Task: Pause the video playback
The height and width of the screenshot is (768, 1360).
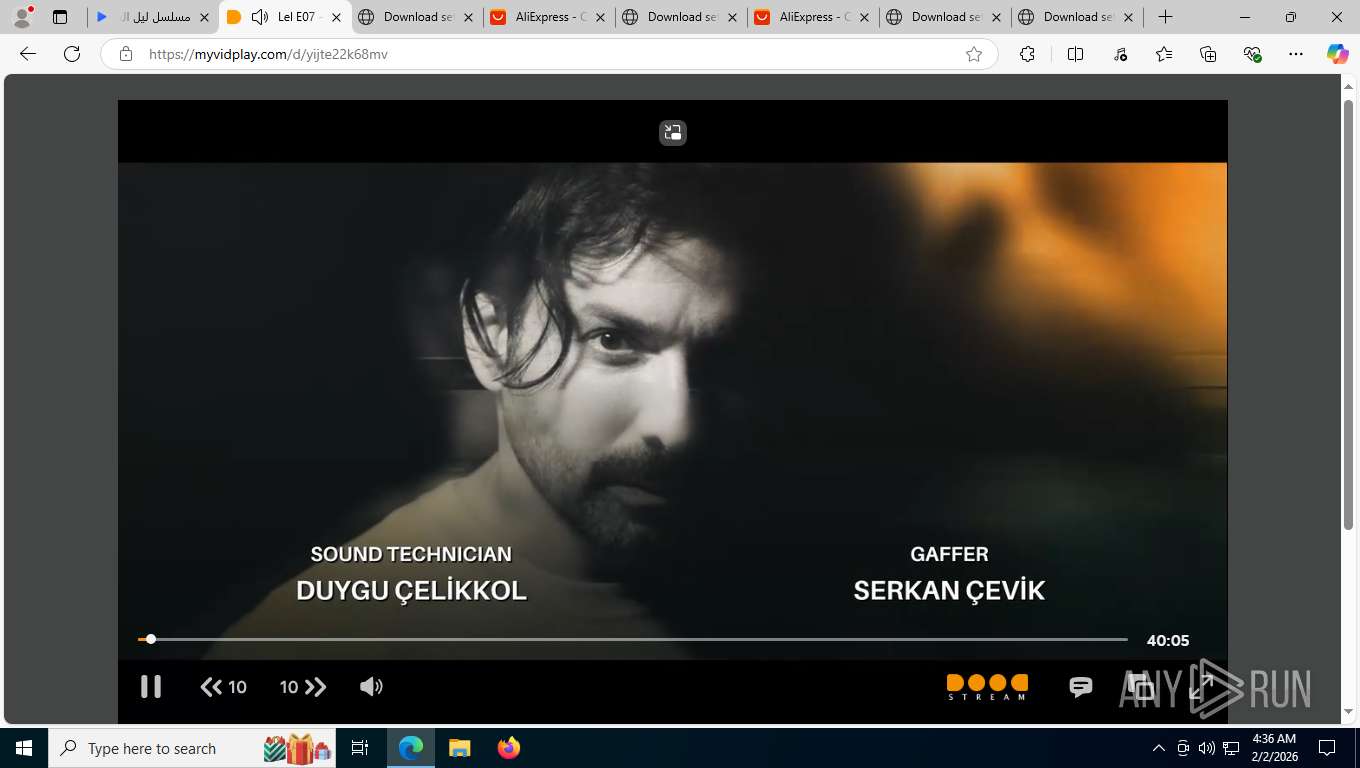Action: 151,686
